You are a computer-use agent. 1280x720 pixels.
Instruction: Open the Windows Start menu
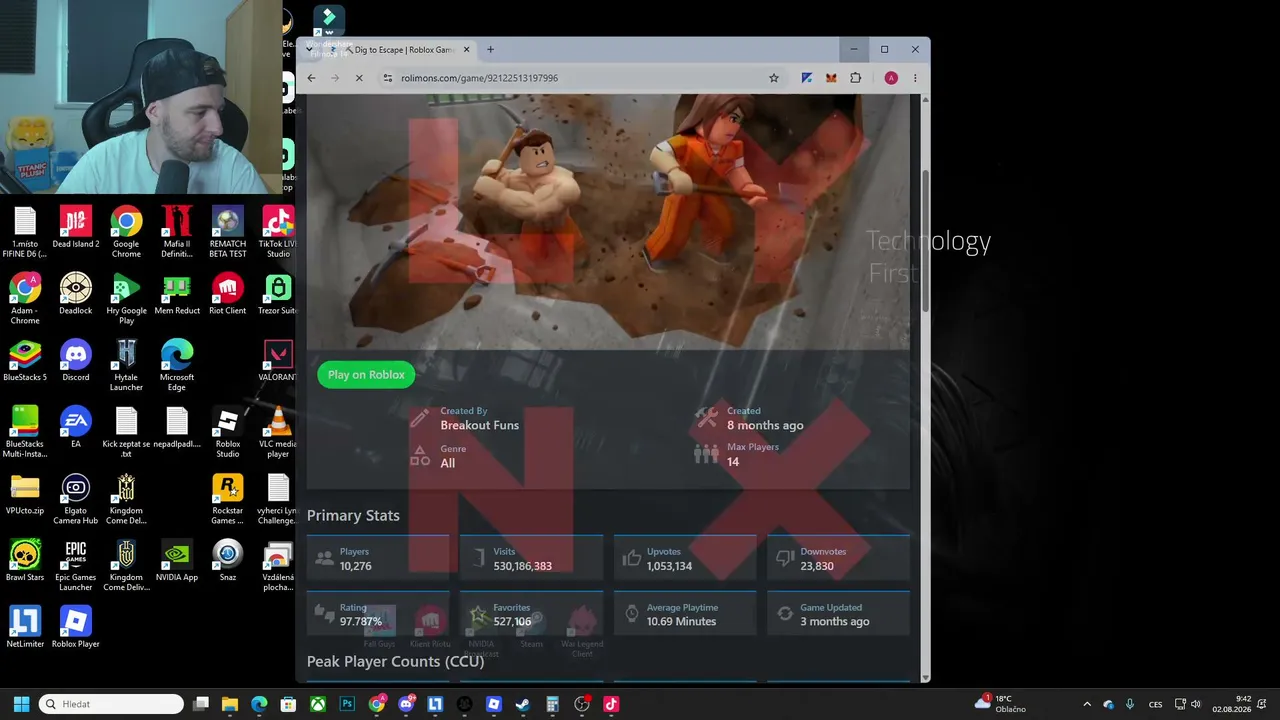(x=21, y=704)
